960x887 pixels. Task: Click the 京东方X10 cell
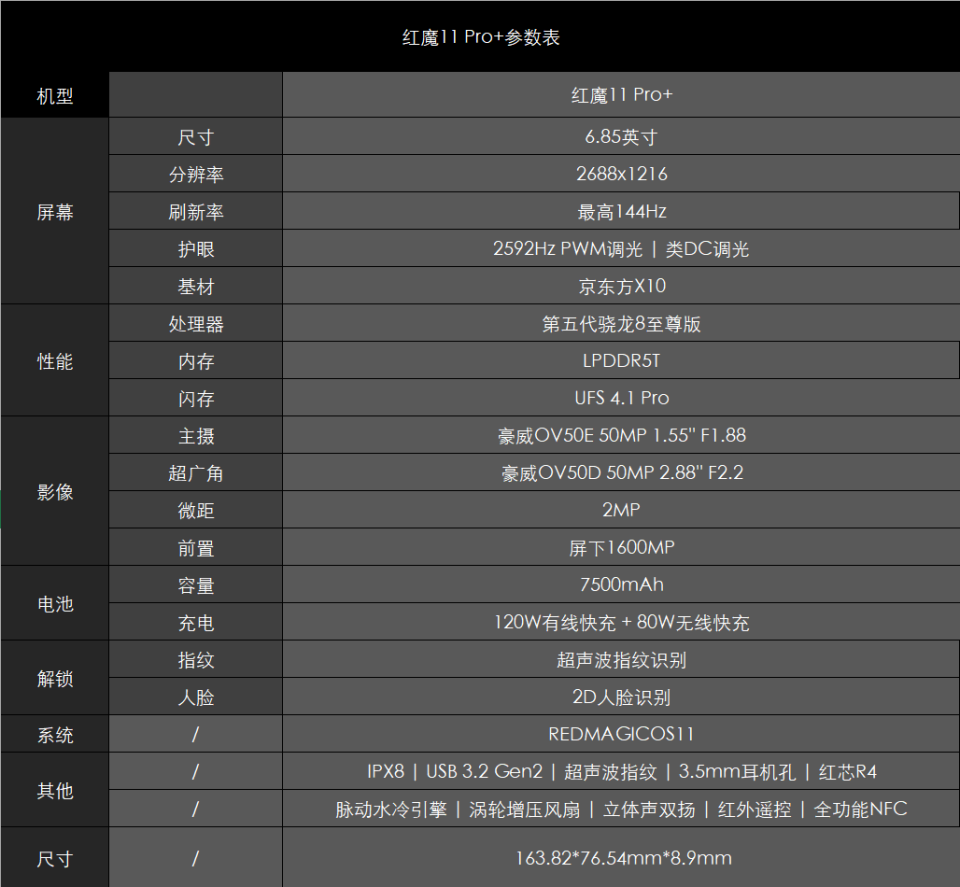621,286
